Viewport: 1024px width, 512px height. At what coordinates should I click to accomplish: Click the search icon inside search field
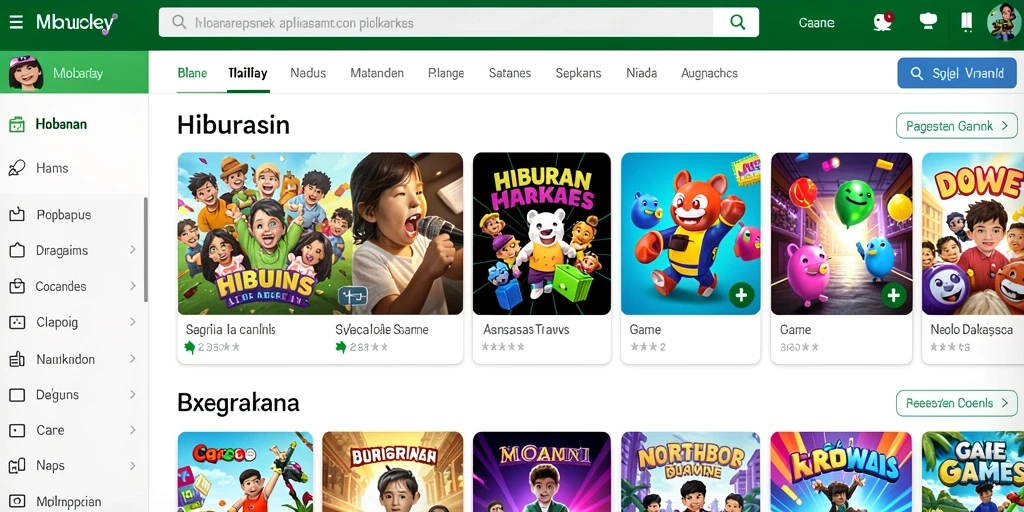point(179,22)
